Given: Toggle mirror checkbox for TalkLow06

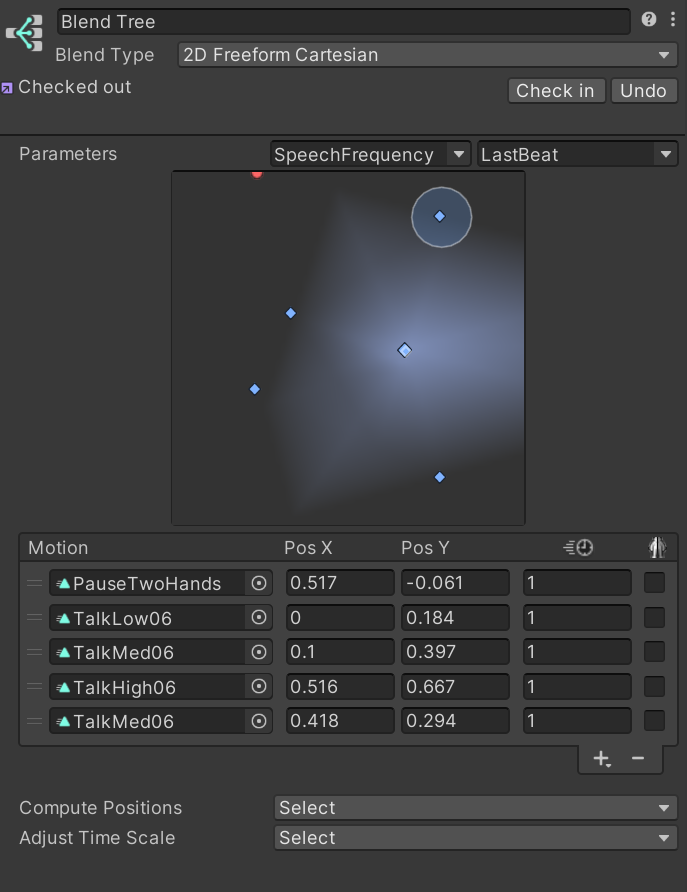Looking at the screenshot, I should pos(654,618).
